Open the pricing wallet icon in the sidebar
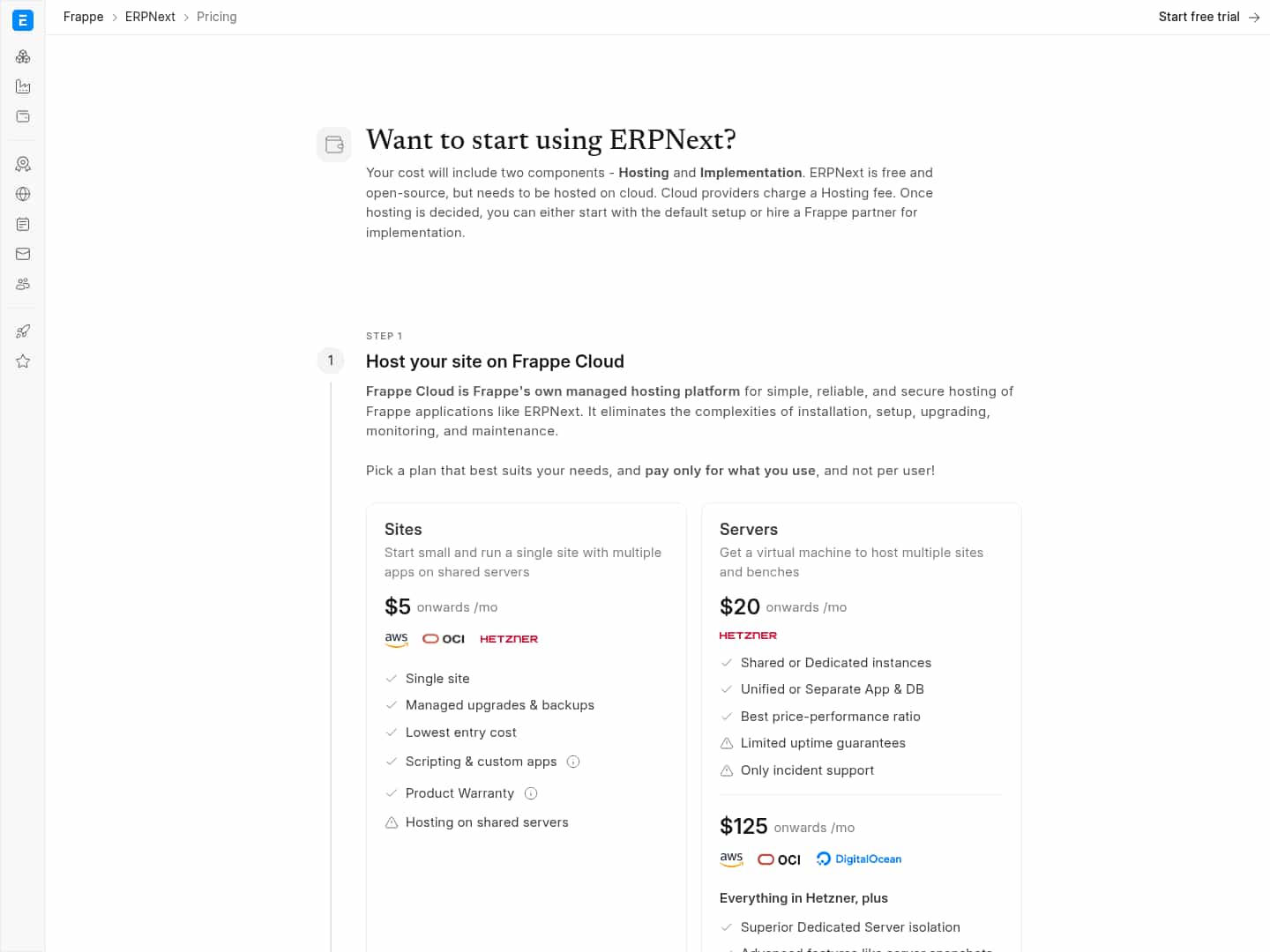Viewport: 1270px width, 952px height. pos(23,116)
